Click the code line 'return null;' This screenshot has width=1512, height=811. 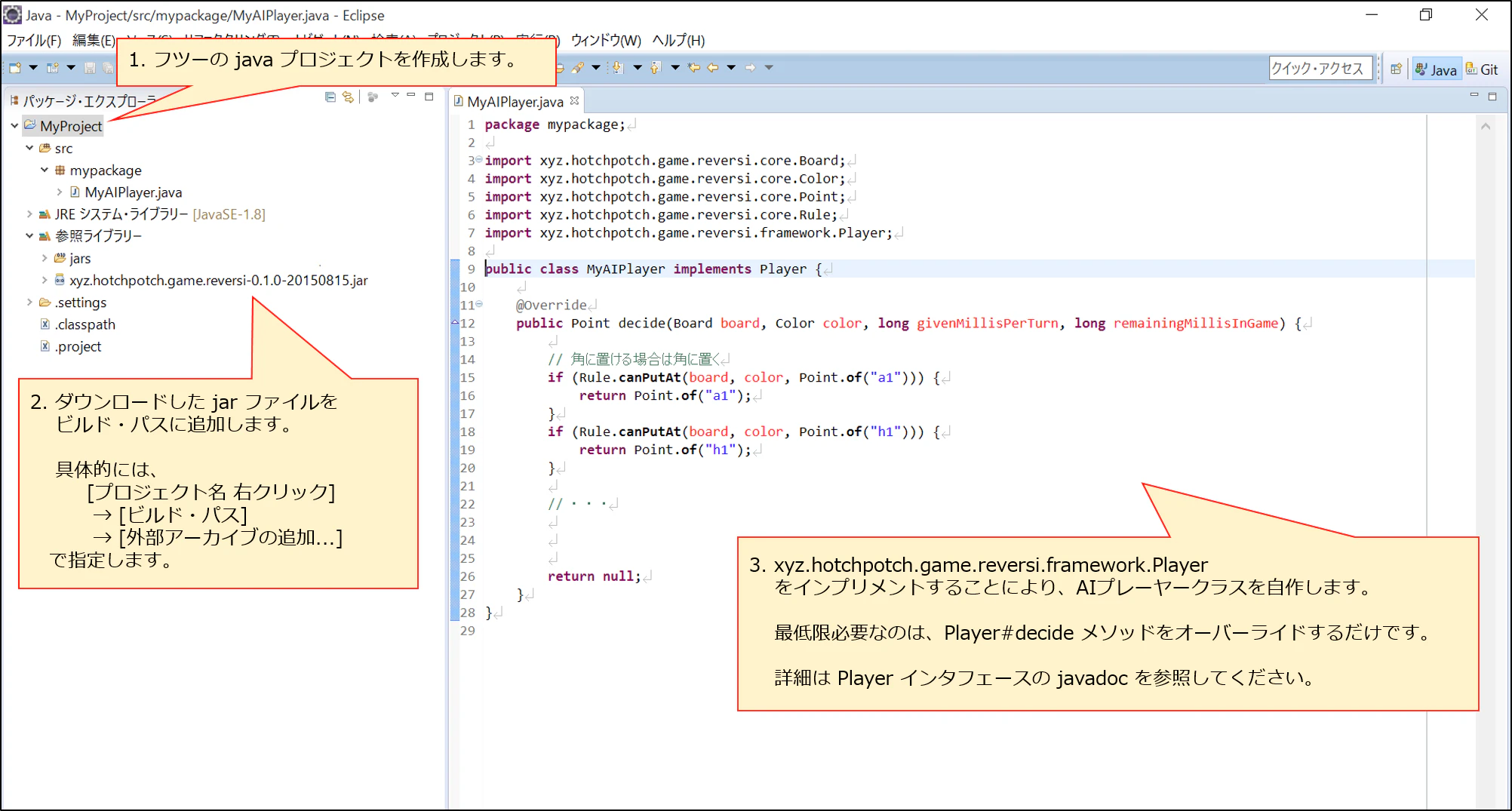coord(594,576)
